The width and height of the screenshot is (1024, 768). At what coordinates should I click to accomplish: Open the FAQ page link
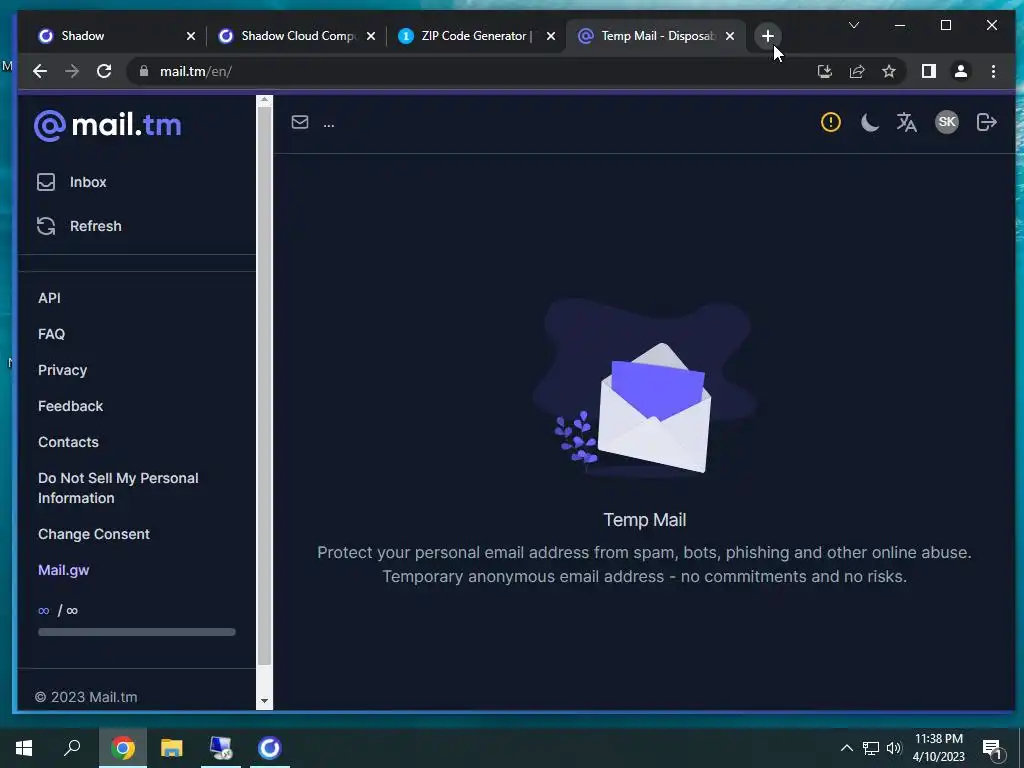52,334
